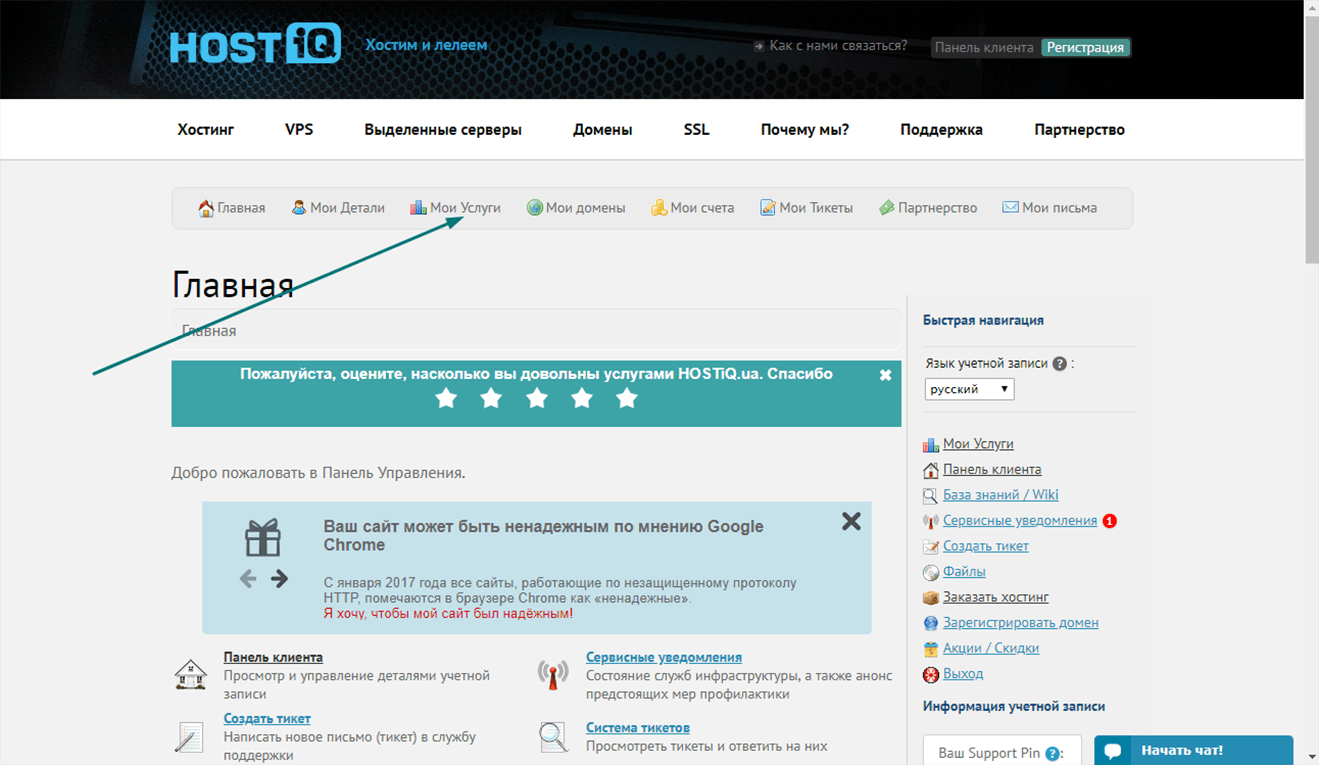The image size is (1319, 765).
Task: Click the person icon beside Мои Детали
Action: (298, 208)
